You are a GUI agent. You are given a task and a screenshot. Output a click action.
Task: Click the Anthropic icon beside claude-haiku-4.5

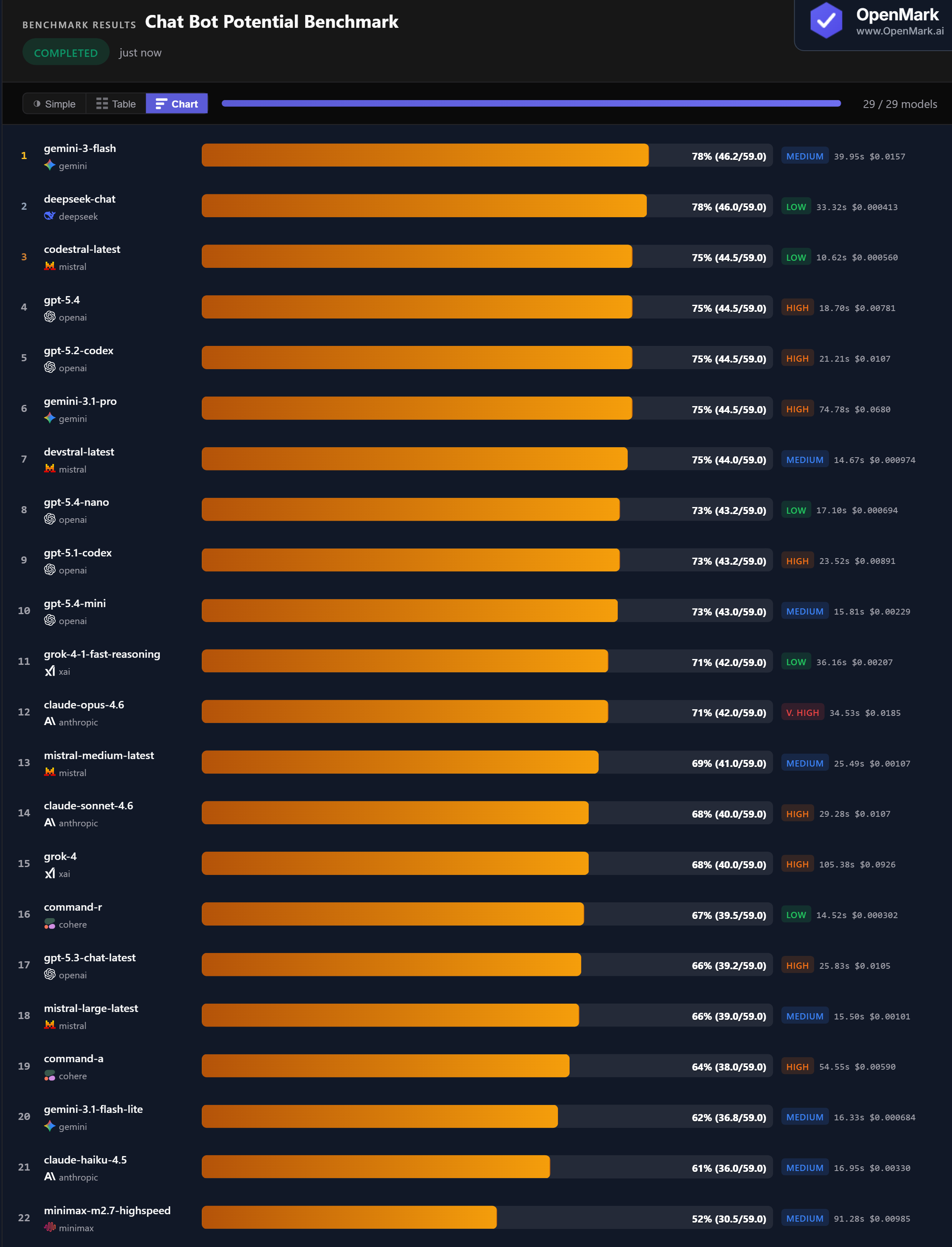(49, 1177)
